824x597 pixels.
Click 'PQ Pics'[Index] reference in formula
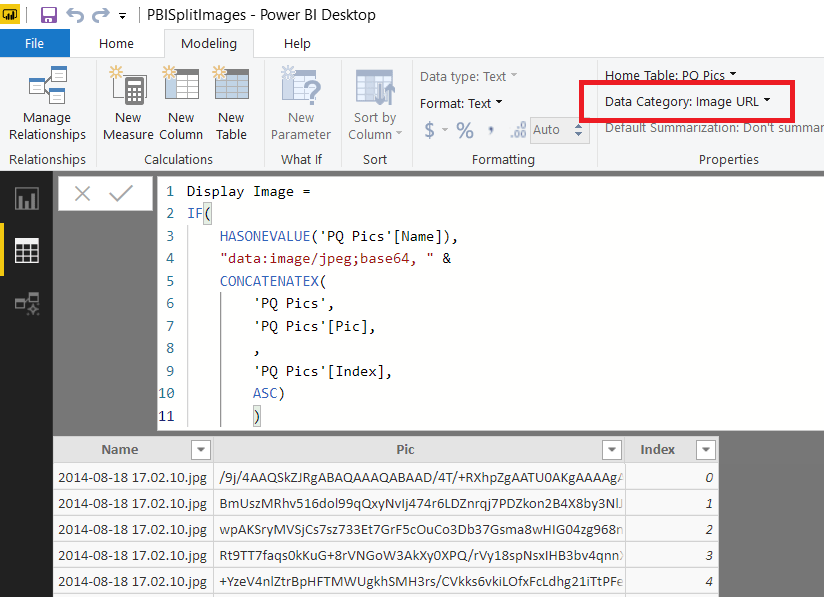[322, 372]
